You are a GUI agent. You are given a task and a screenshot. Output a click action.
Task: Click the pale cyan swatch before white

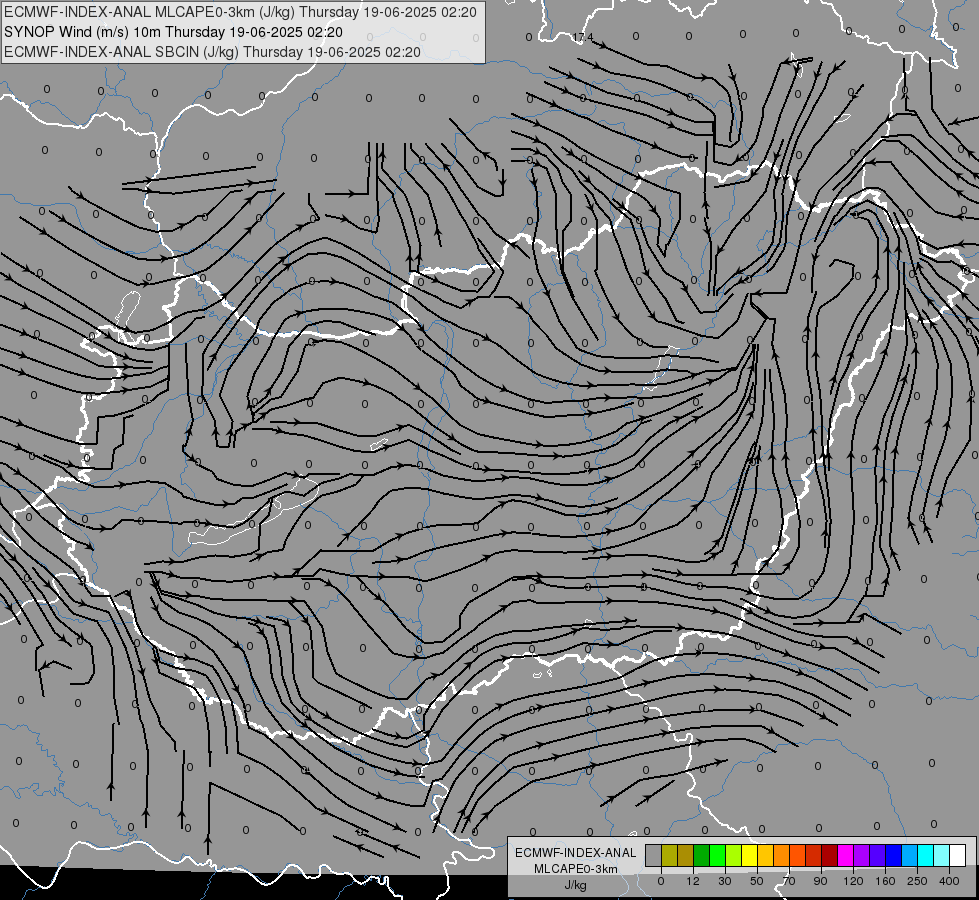942,855
